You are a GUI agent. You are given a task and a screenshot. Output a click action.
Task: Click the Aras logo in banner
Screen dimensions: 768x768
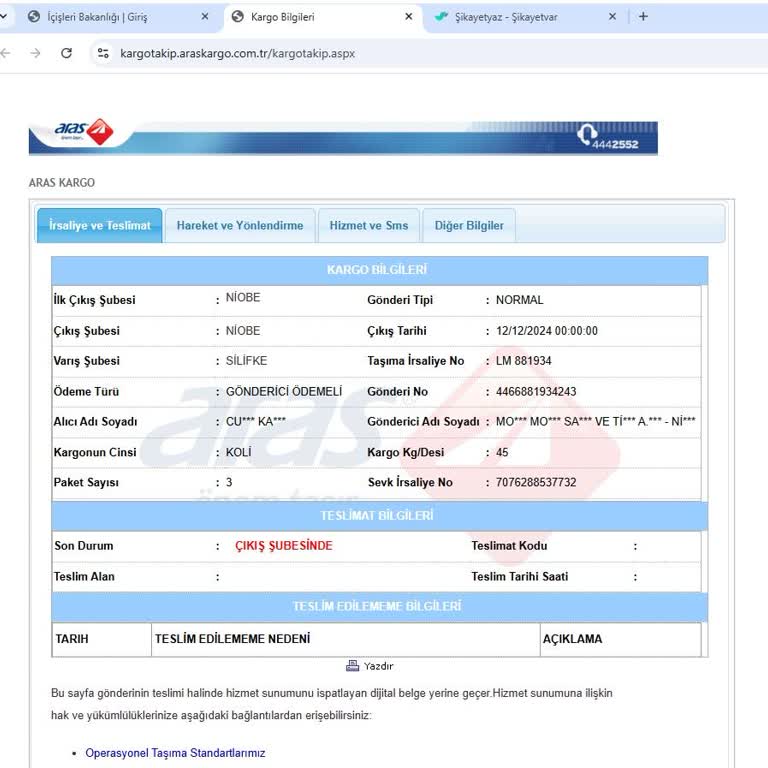(x=84, y=131)
